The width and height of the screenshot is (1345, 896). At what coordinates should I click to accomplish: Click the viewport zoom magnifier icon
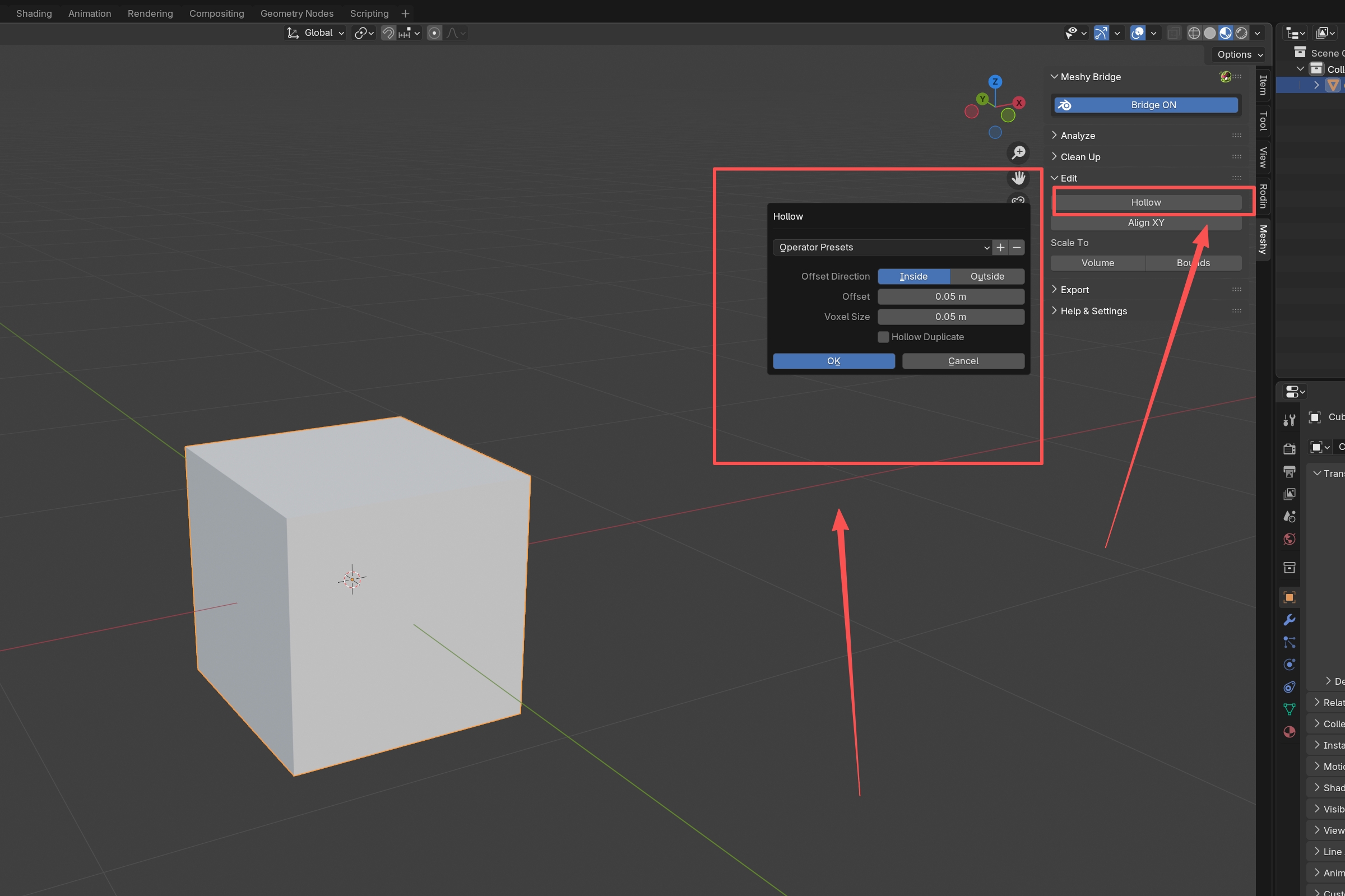click(1018, 152)
